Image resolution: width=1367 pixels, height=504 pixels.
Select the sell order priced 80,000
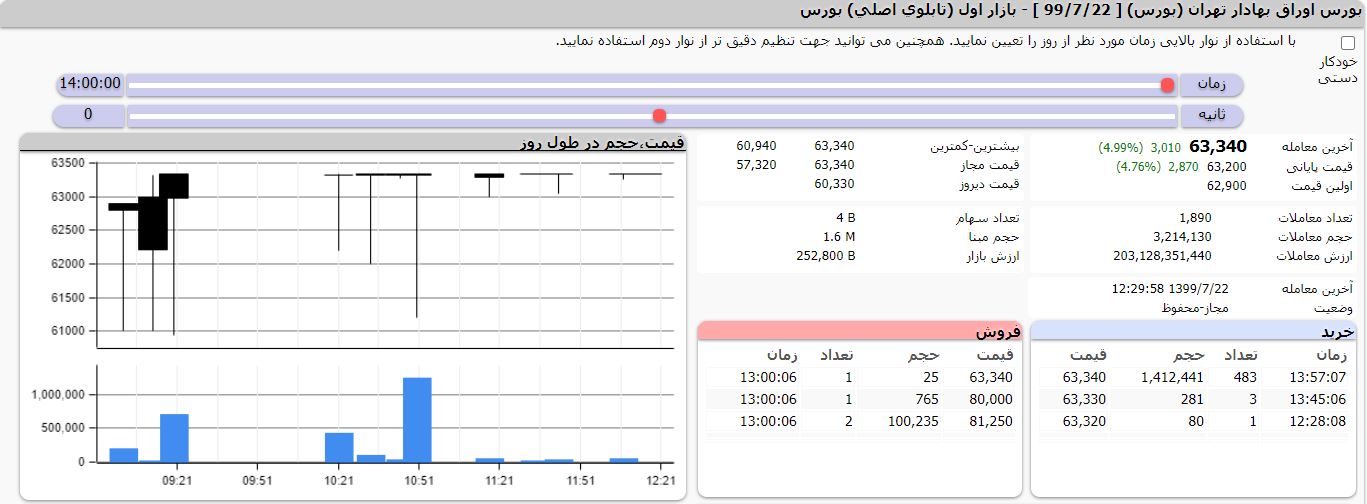point(860,399)
